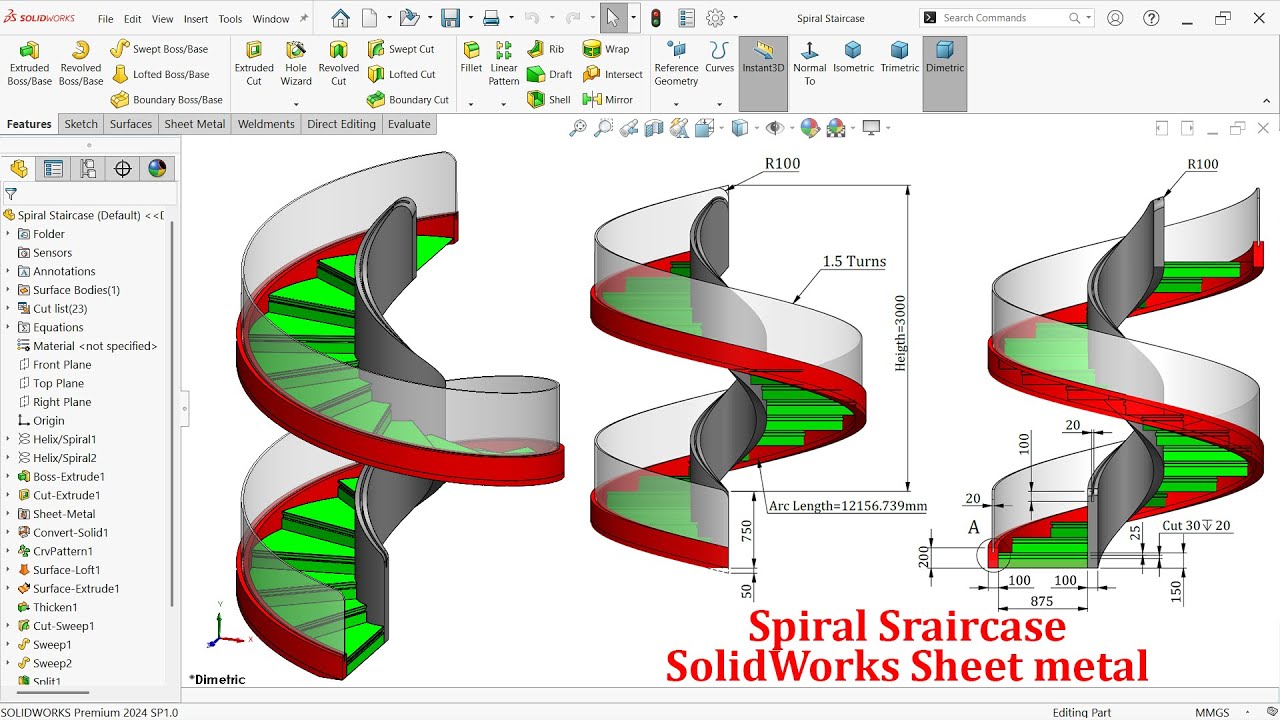This screenshot has width=1280, height=720.
Task: Open the Reference Geometry dropdown arrow
Action: click(675, 103)
